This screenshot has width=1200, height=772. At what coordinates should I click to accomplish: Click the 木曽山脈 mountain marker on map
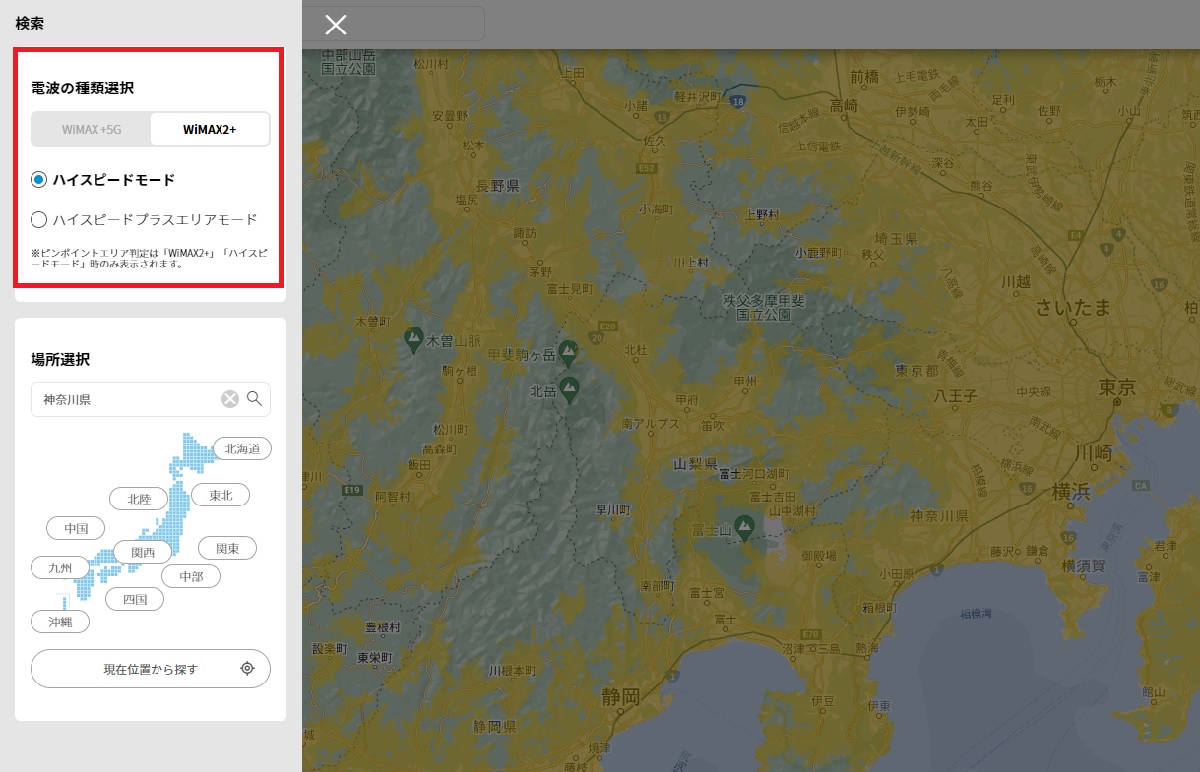click(413, 341)
